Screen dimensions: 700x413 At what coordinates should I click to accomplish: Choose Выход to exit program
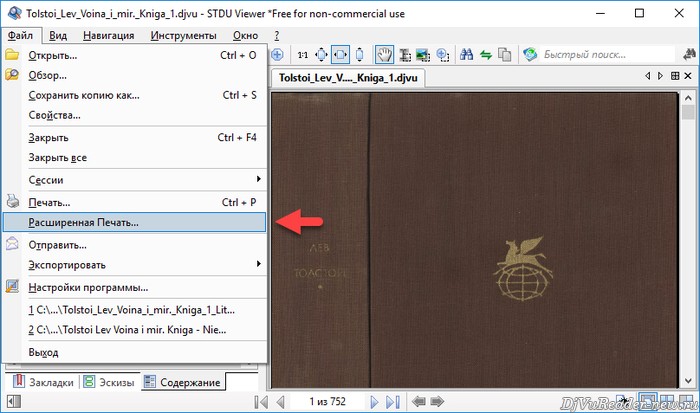134,352
